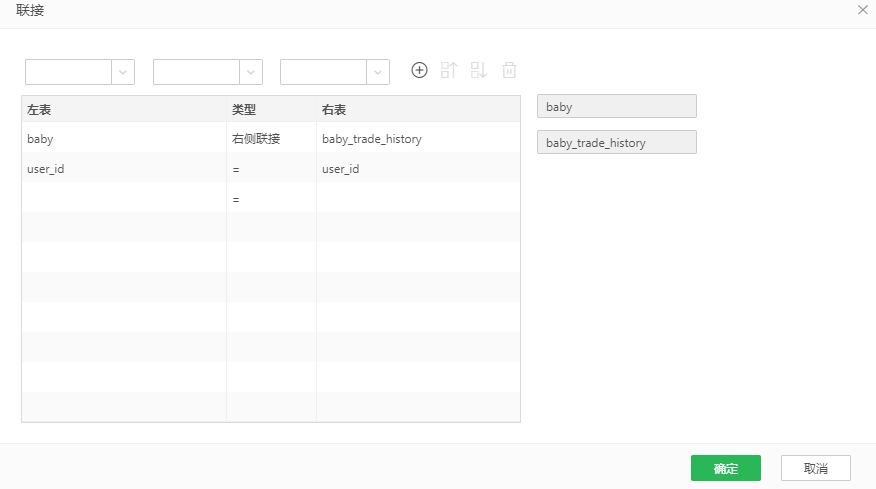The height and width of the screenshot is (489, 876).
Task: Expand the third dropdown arrow above 右表
Action: [378, 72]
